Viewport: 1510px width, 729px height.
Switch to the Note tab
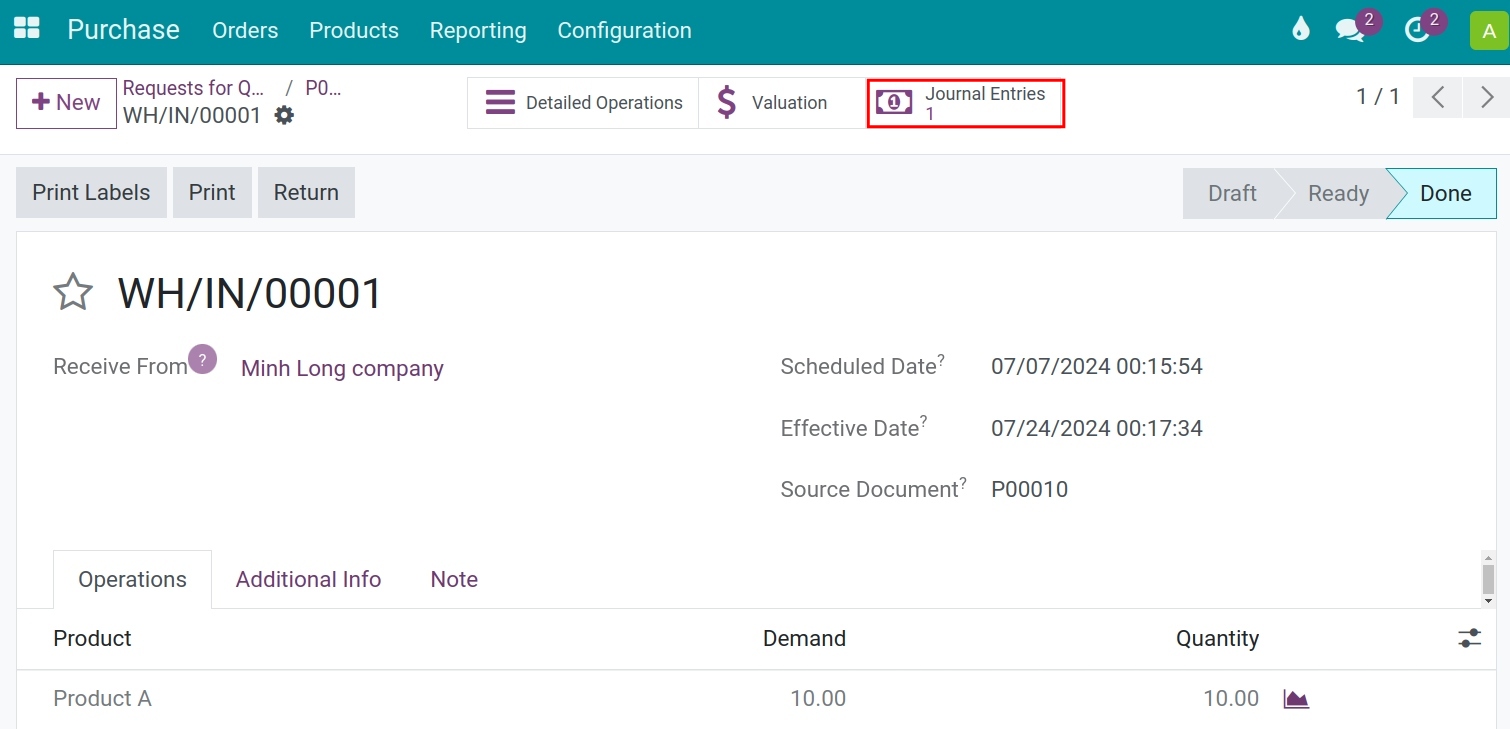(454, 579)
